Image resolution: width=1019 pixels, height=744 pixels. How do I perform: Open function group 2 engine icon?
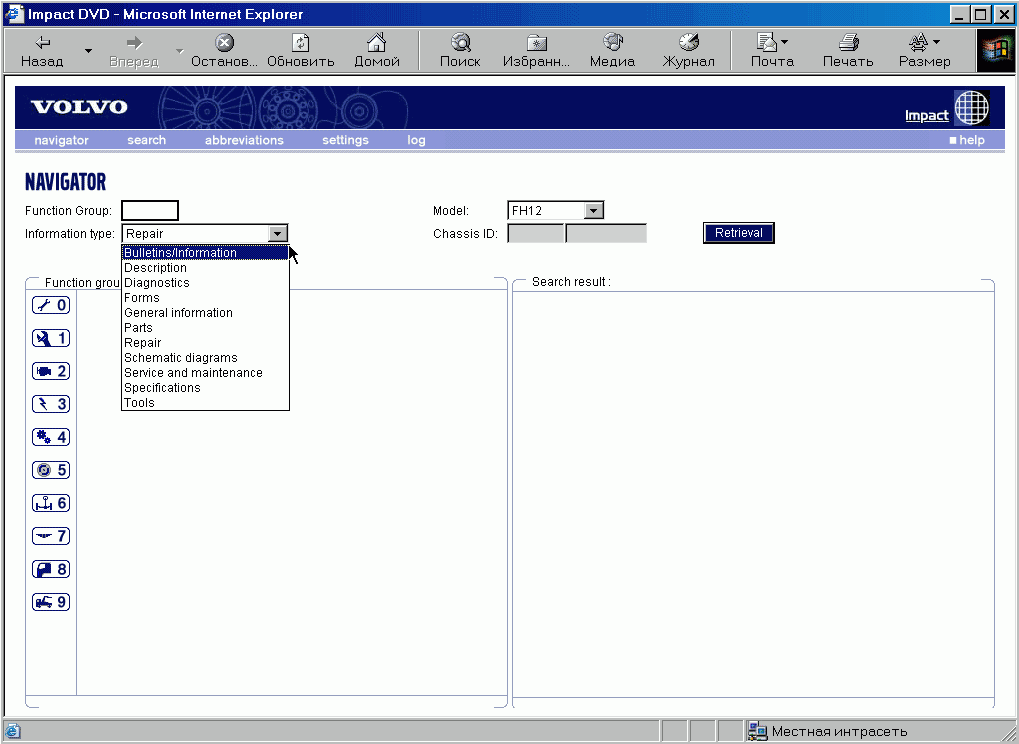pyautogui.click(x=51, y=371)
